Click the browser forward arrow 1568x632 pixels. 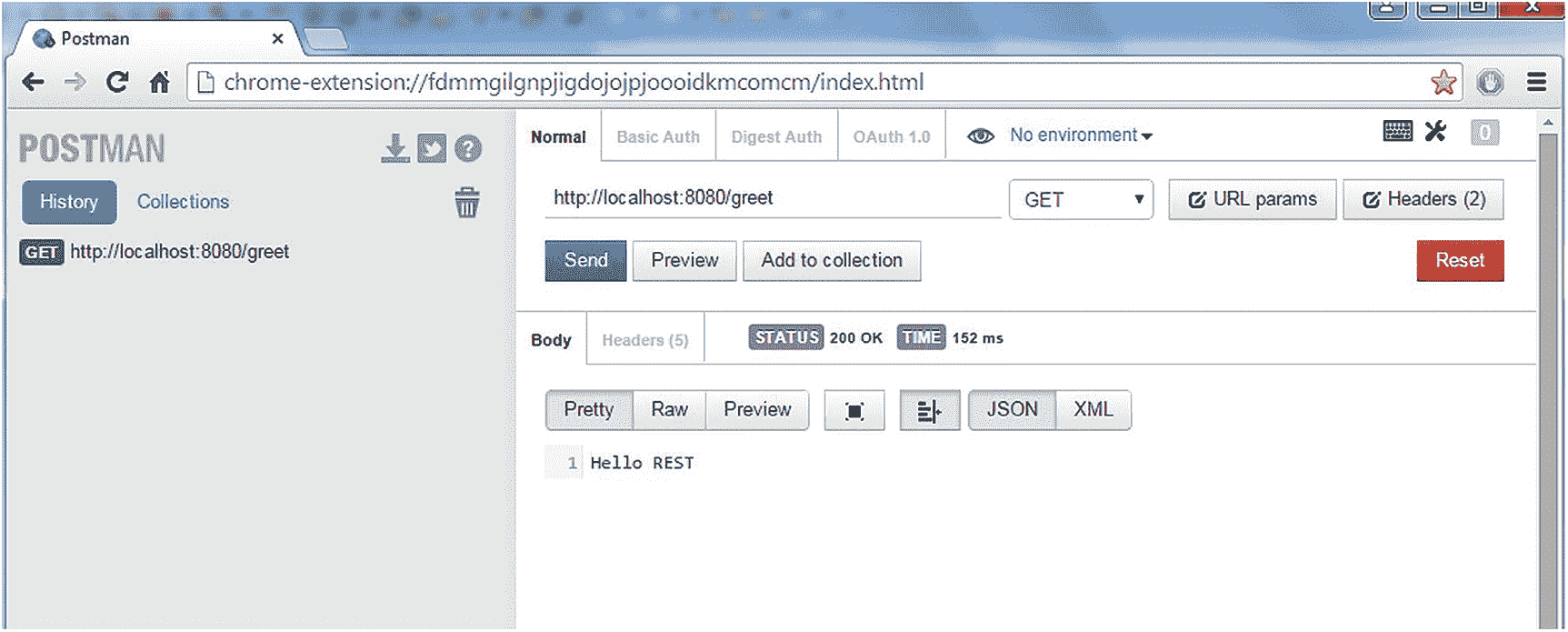(75, 83)
